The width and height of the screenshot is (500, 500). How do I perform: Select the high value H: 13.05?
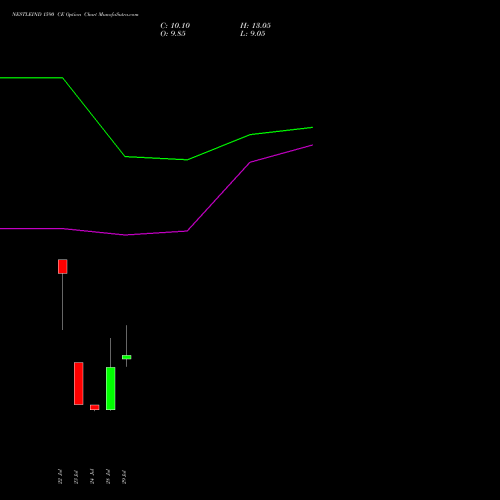(x=255, y=26)
